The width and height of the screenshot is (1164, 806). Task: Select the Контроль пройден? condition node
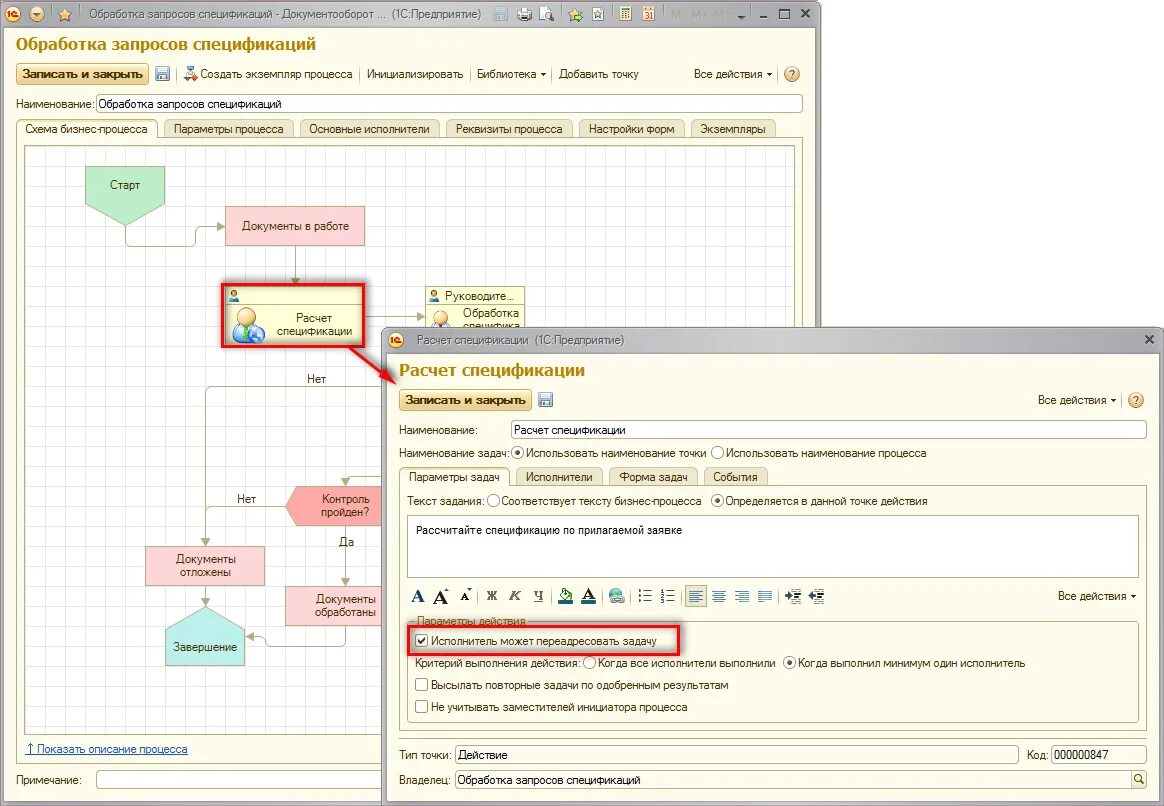click(x=333, y=506)
